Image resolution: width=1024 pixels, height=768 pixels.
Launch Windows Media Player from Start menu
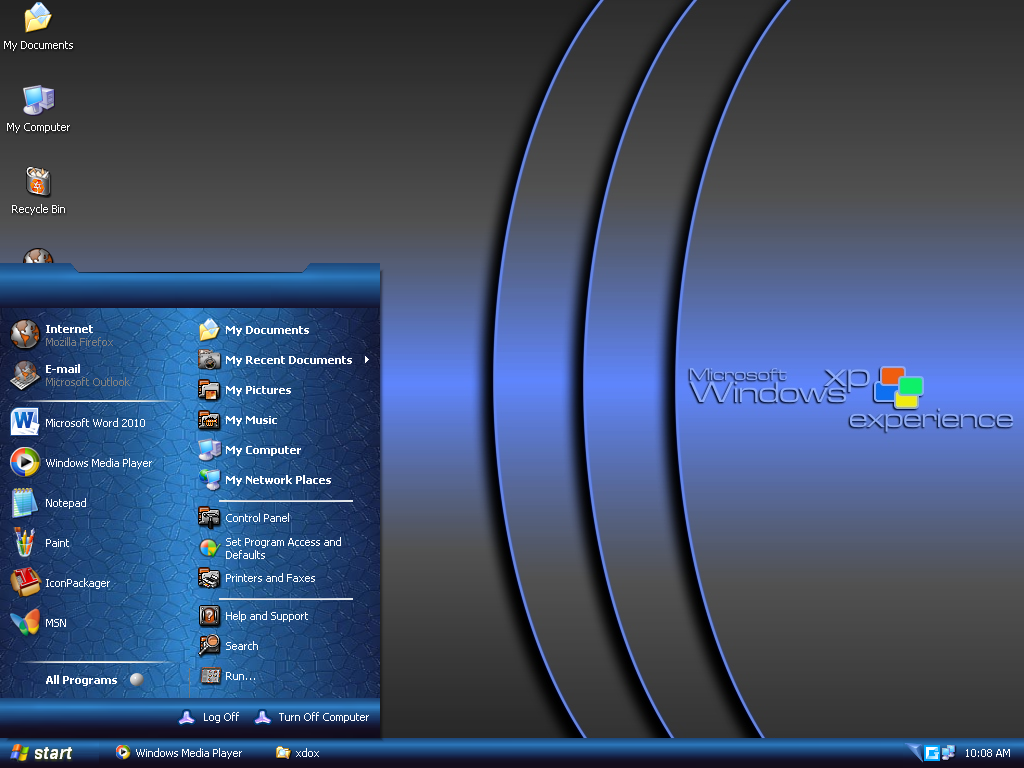[25, 462]
